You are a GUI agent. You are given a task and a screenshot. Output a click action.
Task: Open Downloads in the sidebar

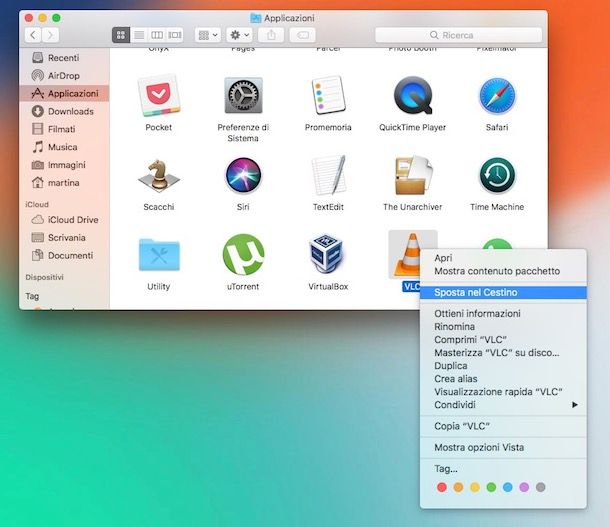(x=64, y=111)
